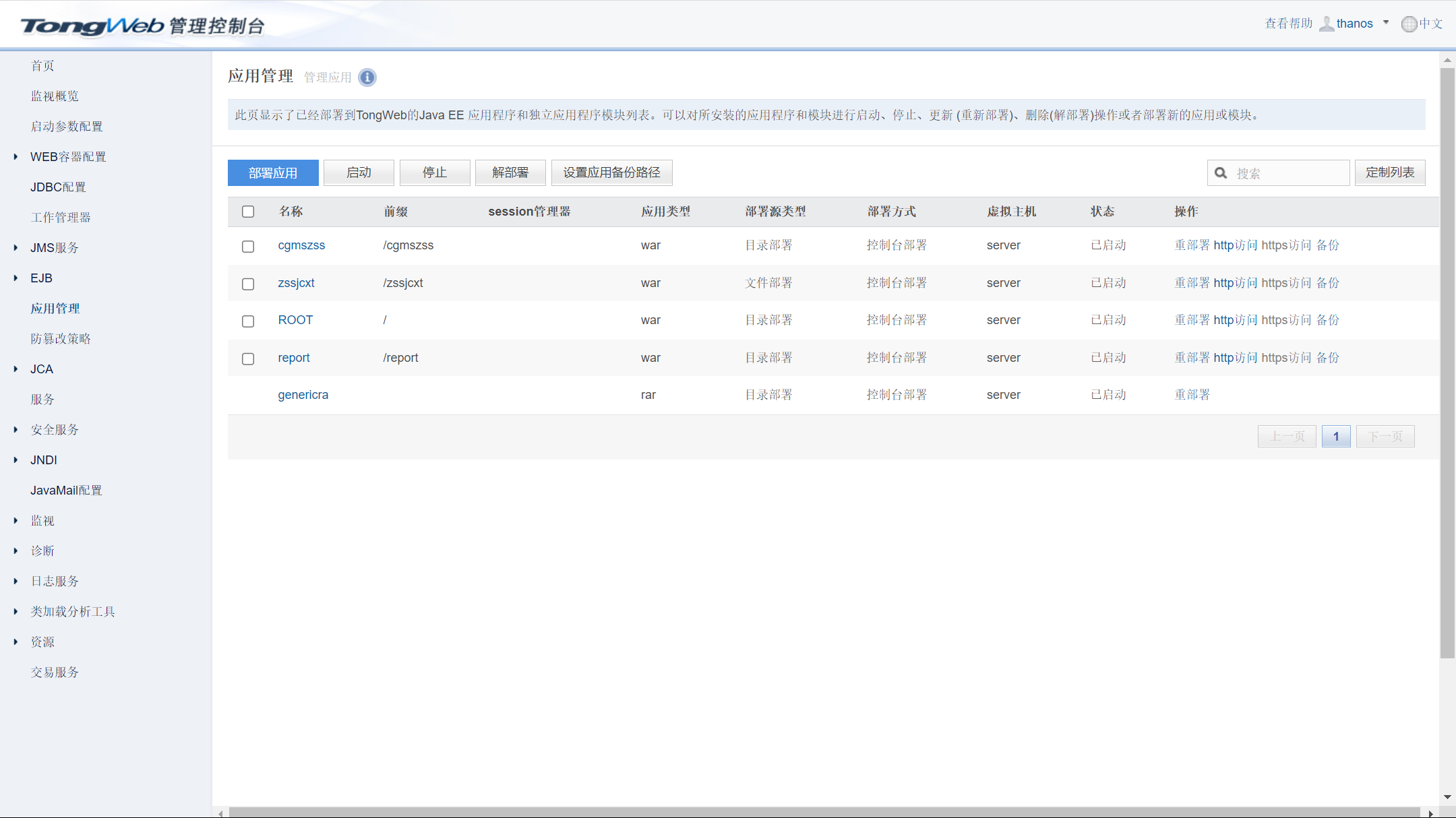The height and width of the screenshot is (818, 1456).
Task: Click the vertical scrollbar up arrow
Action: 1447,61
